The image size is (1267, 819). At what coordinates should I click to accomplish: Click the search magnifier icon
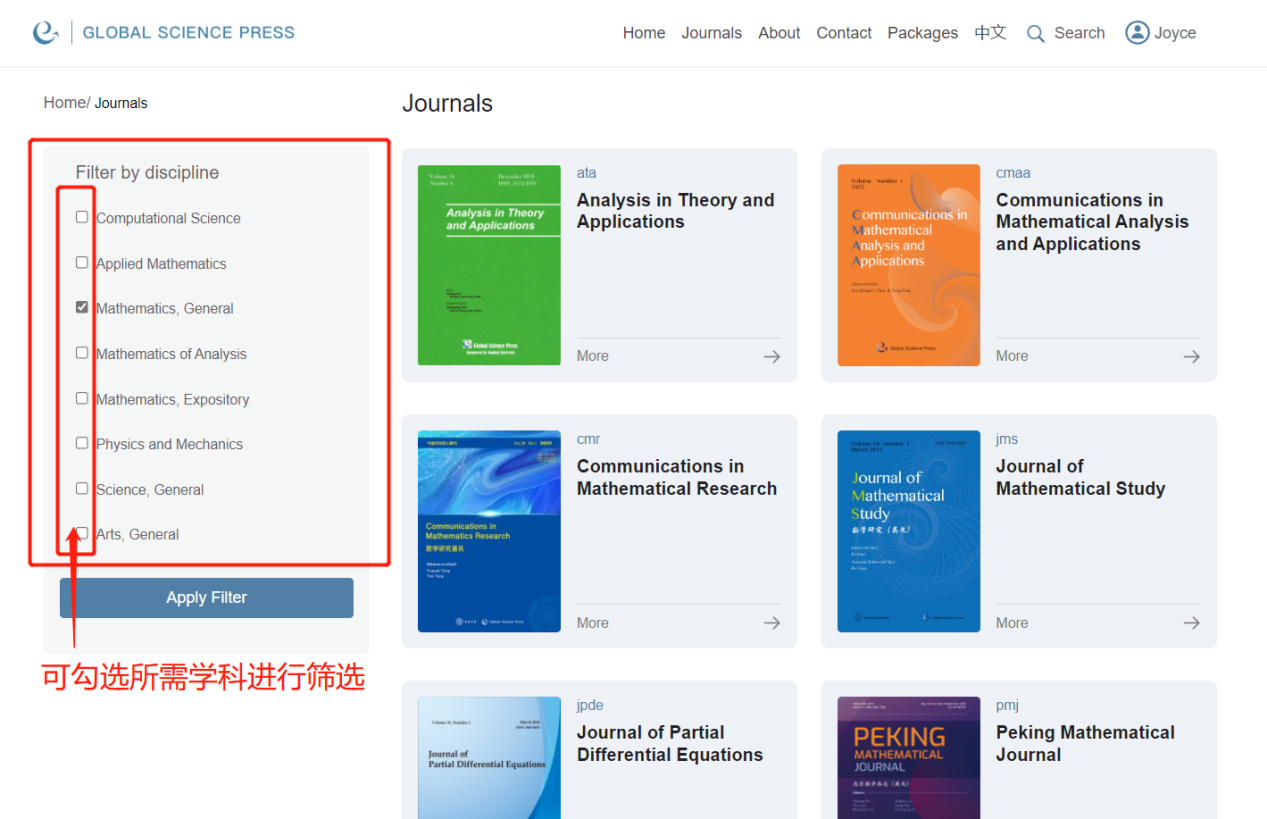pos(1035,34)
